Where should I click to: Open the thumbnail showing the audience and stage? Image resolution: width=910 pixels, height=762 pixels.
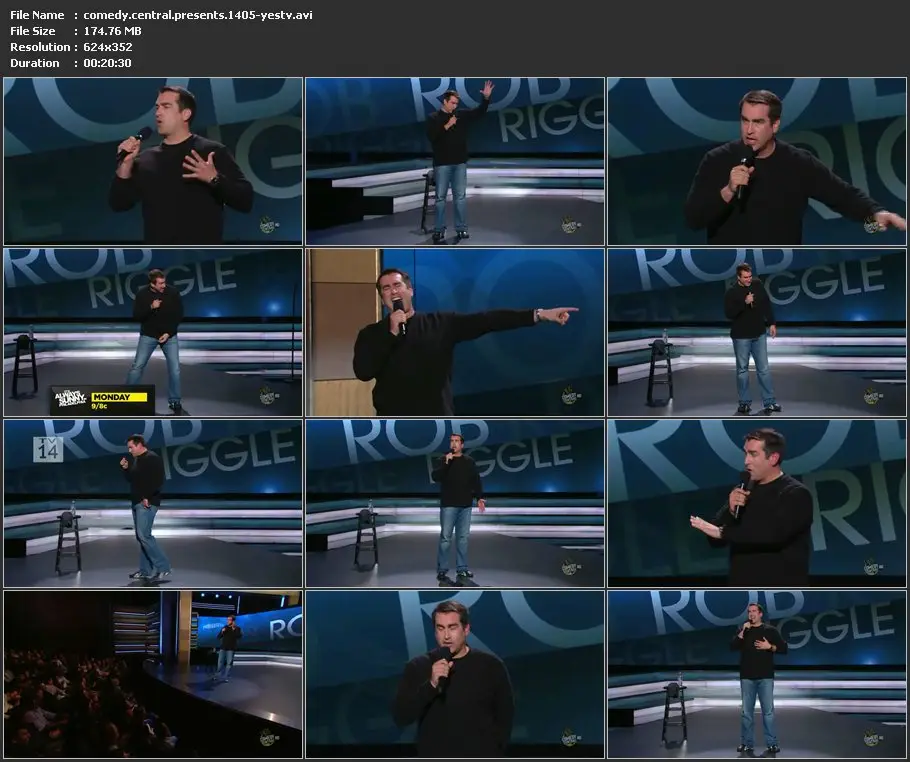[x=153, y=674]
